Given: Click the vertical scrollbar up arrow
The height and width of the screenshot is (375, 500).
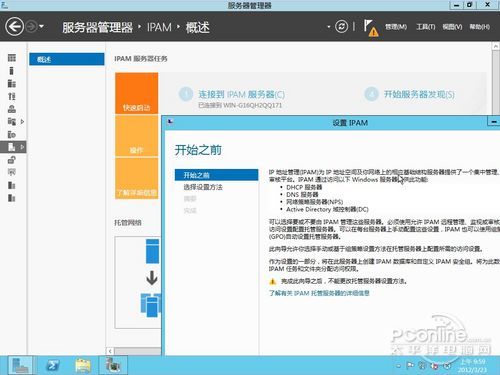Looking at the screenshot, I should tap(496, 47).
